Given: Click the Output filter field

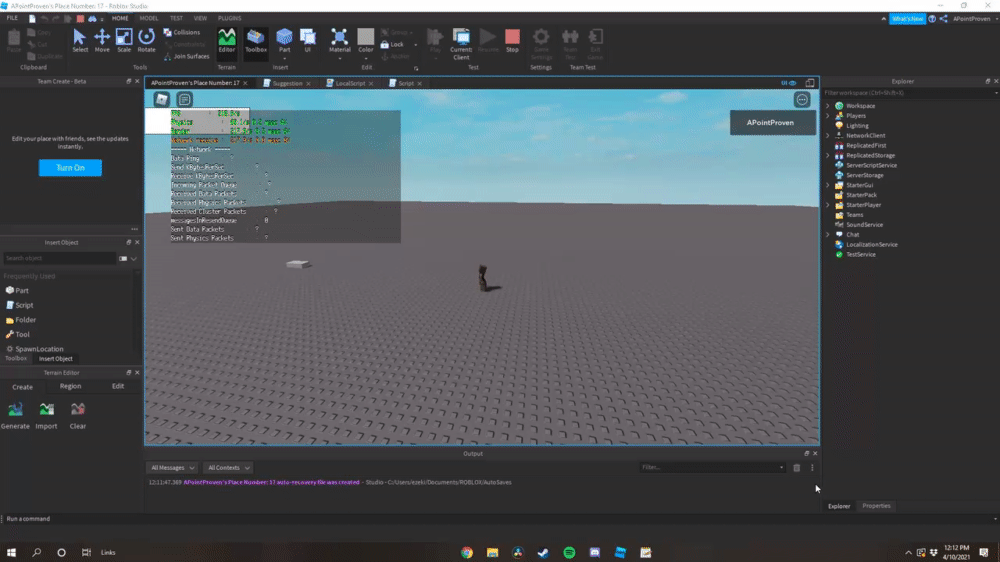Looking at the screenshot, I should [x=712, y=468].
